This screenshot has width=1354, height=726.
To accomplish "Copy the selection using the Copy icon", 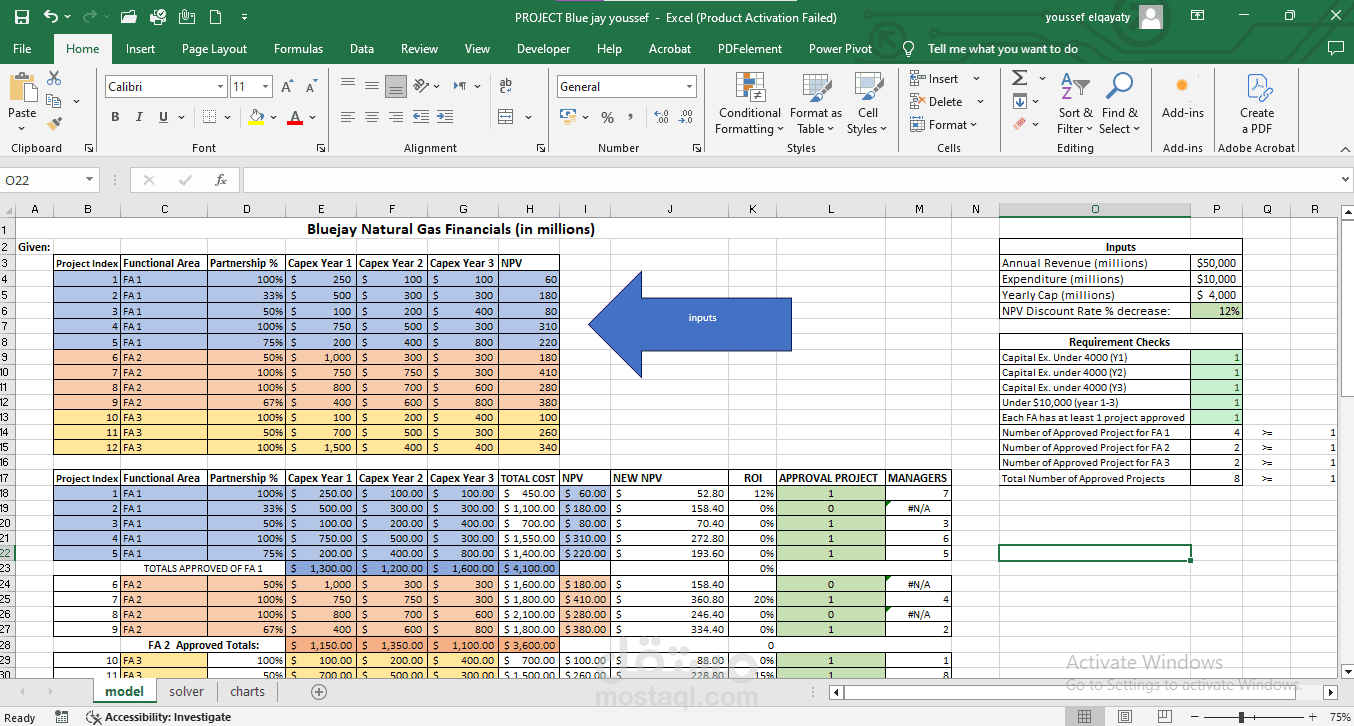I will [52, 101].
